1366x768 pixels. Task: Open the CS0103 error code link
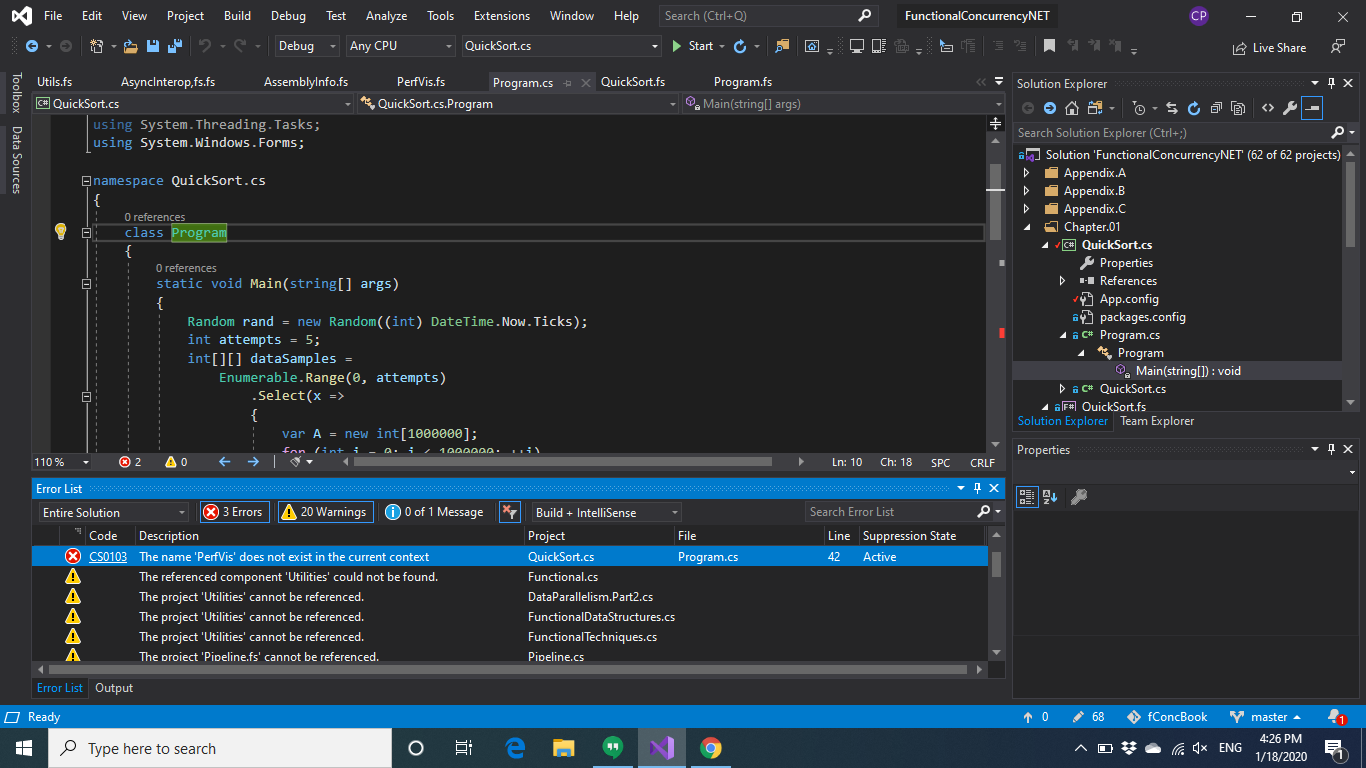(108, 557)
